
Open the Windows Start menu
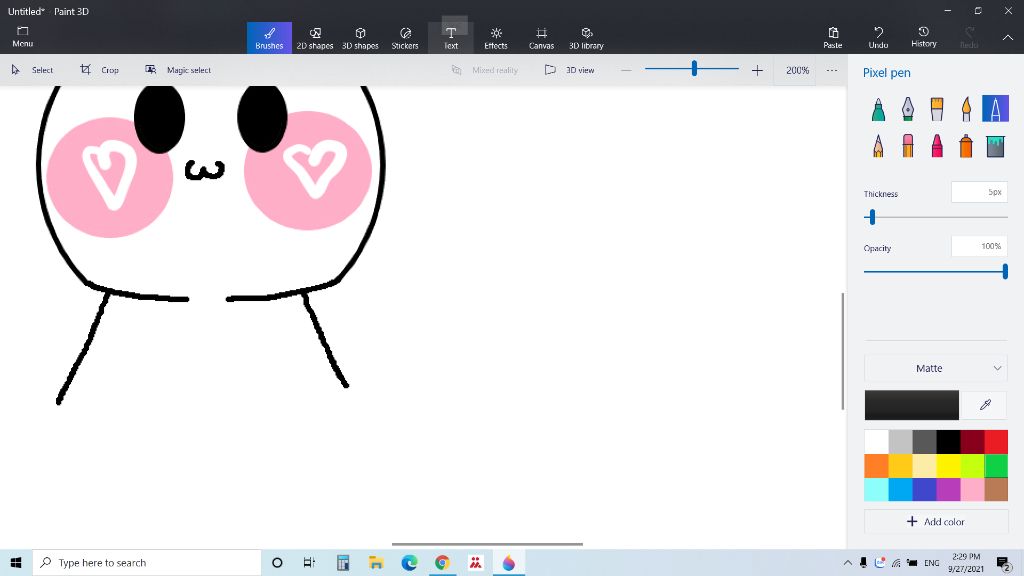tap(16, 562)
